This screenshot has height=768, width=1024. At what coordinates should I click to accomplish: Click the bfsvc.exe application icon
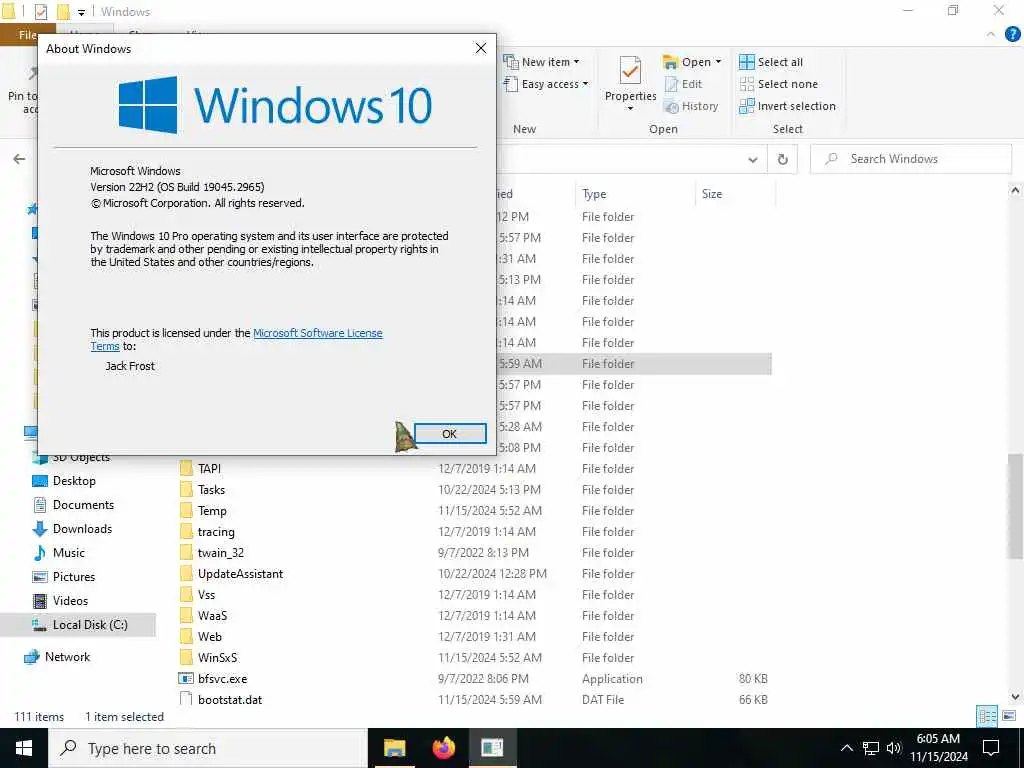click(186, 679)
